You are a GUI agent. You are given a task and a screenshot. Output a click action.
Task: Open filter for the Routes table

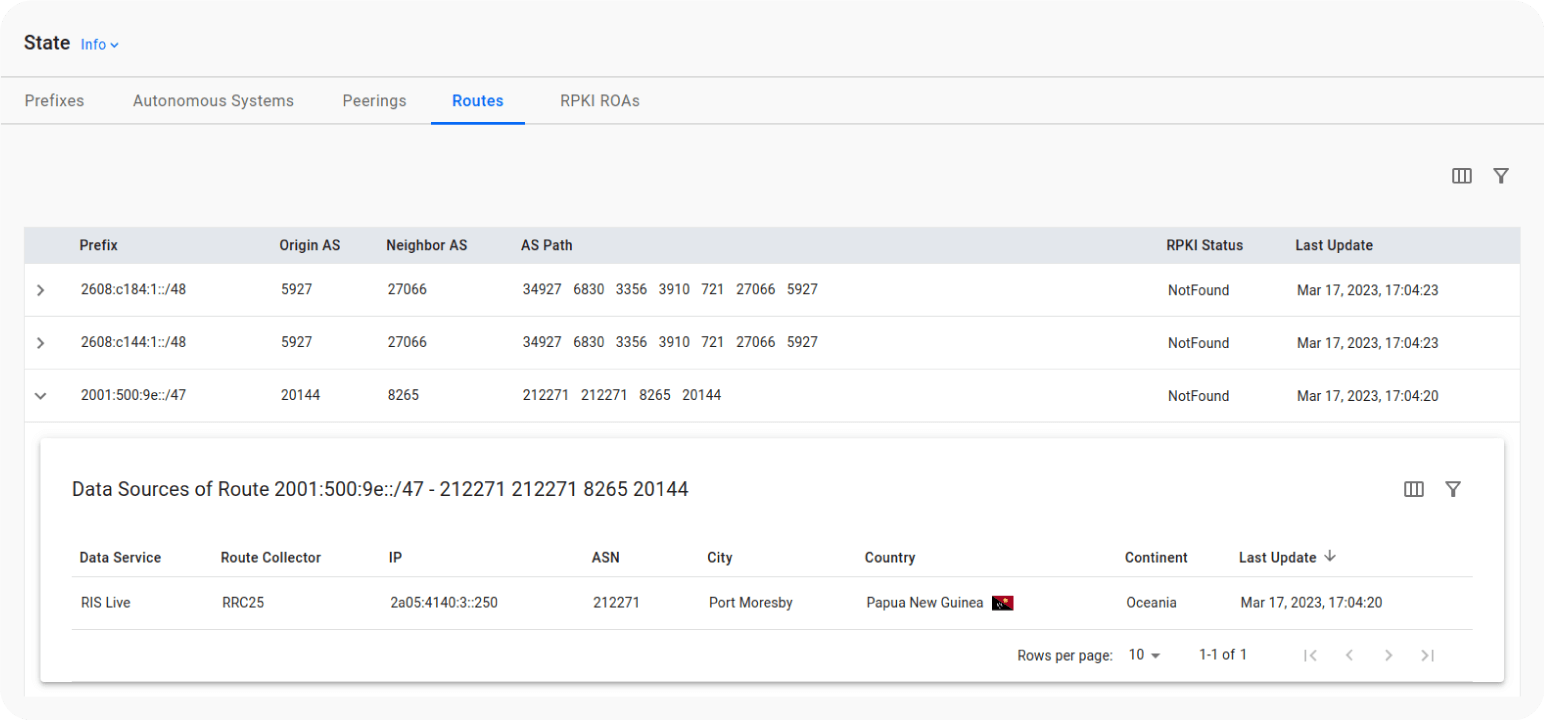point(1500,176)
